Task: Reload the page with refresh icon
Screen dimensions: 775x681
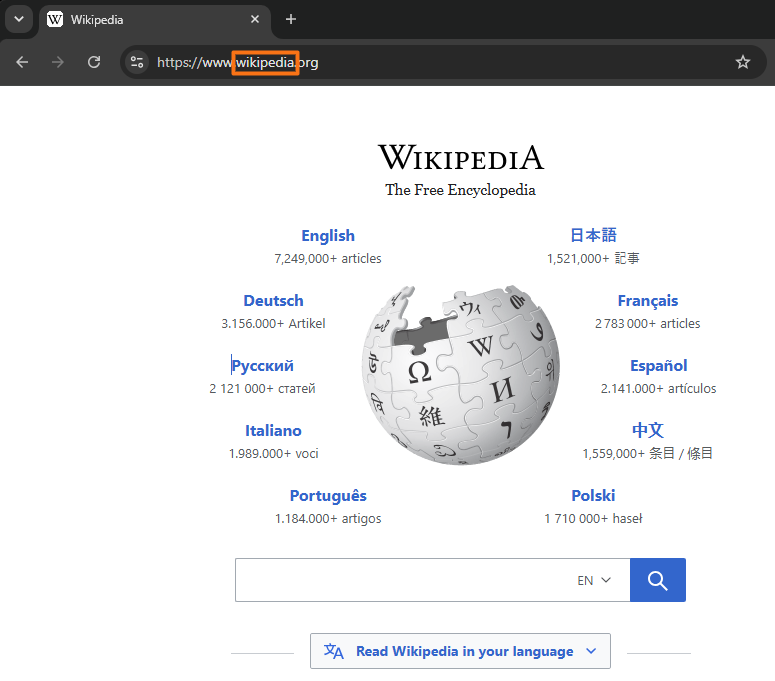Action: point(94,62)
